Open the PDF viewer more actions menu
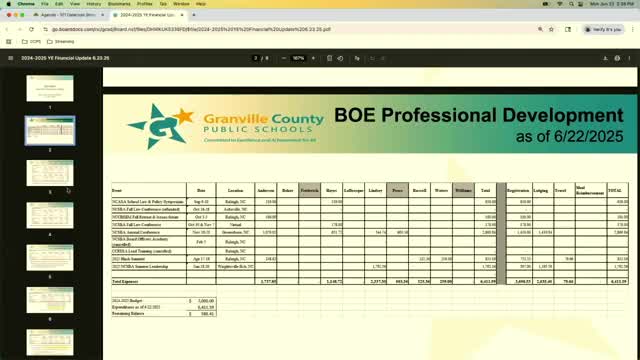 629,58
